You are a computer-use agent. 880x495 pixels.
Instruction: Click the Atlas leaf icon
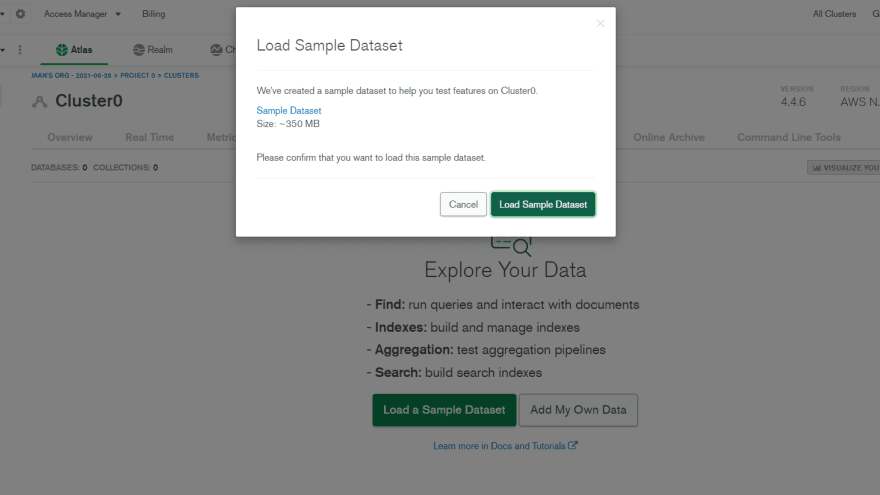pyautogui.click(x=62, y=50)
